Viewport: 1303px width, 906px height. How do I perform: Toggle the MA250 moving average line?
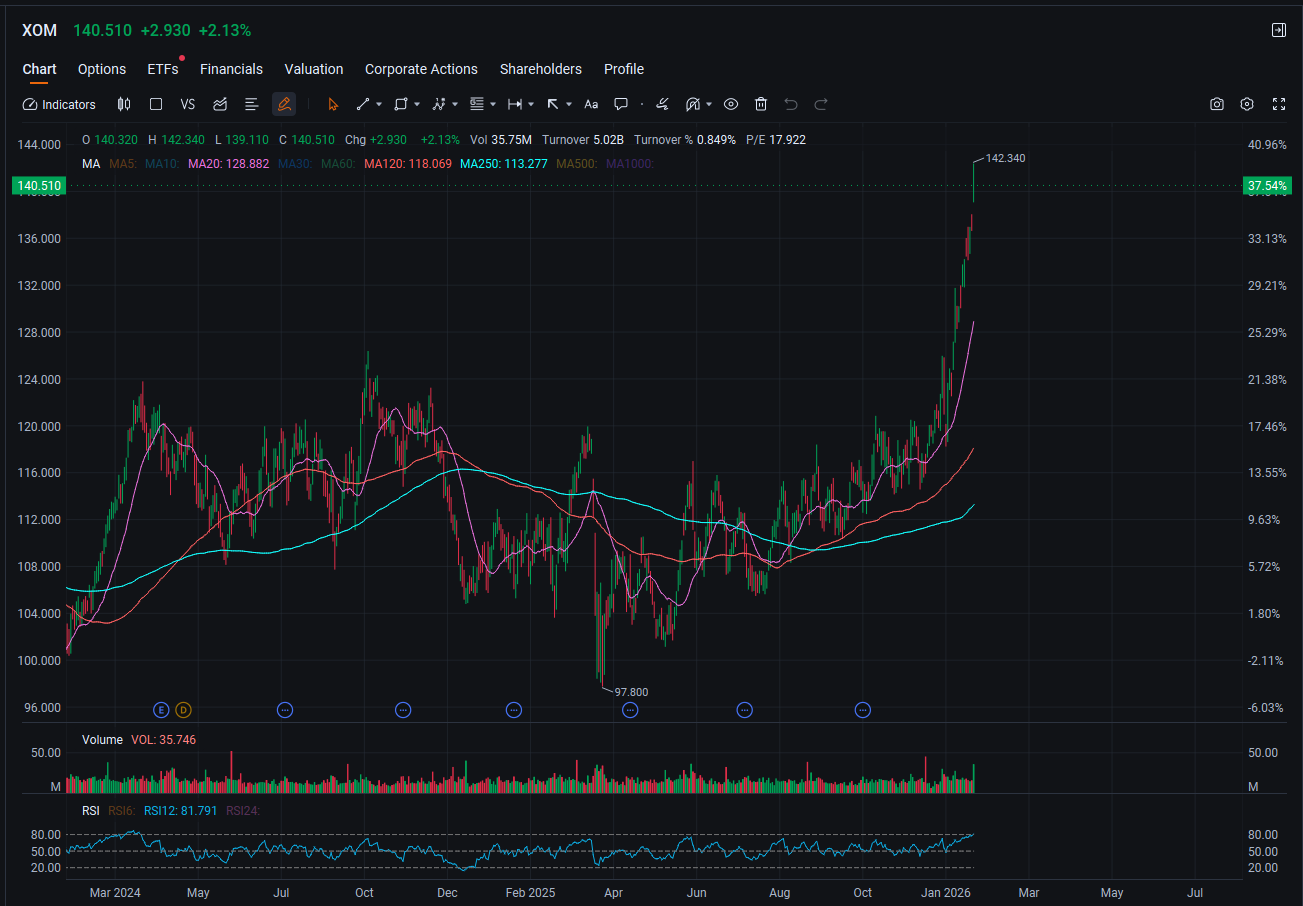click(504, 163)
